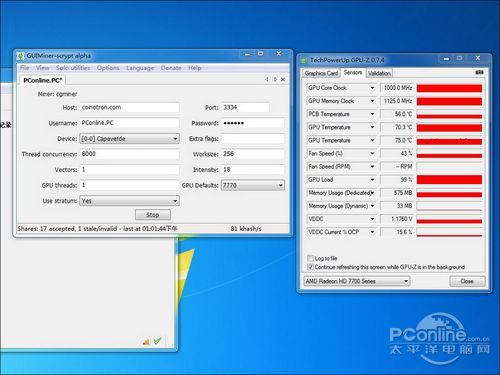
Task: Expand VDDC sensor dropdown
Action: 372,219
